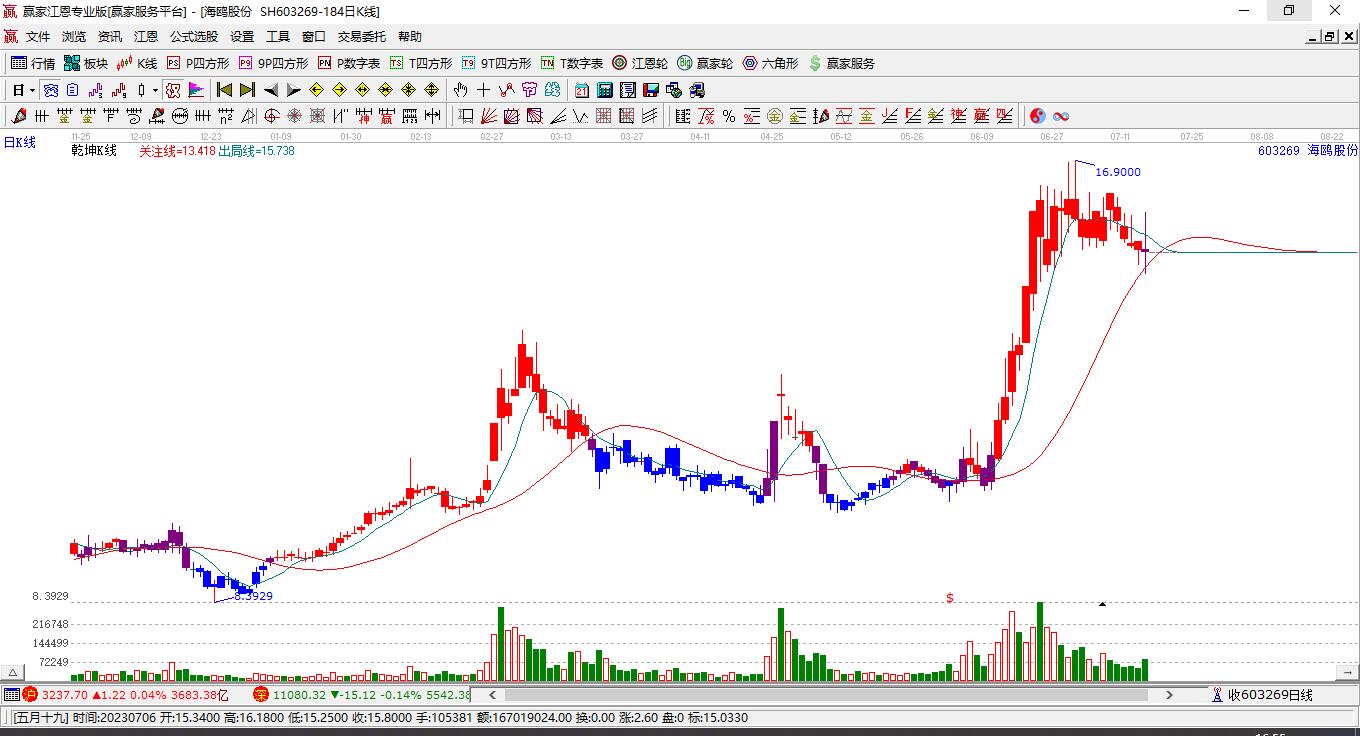Expand the period dropdown next to 日 icon
This screenshot has height=736, width=1360.
tap(33, 90)
